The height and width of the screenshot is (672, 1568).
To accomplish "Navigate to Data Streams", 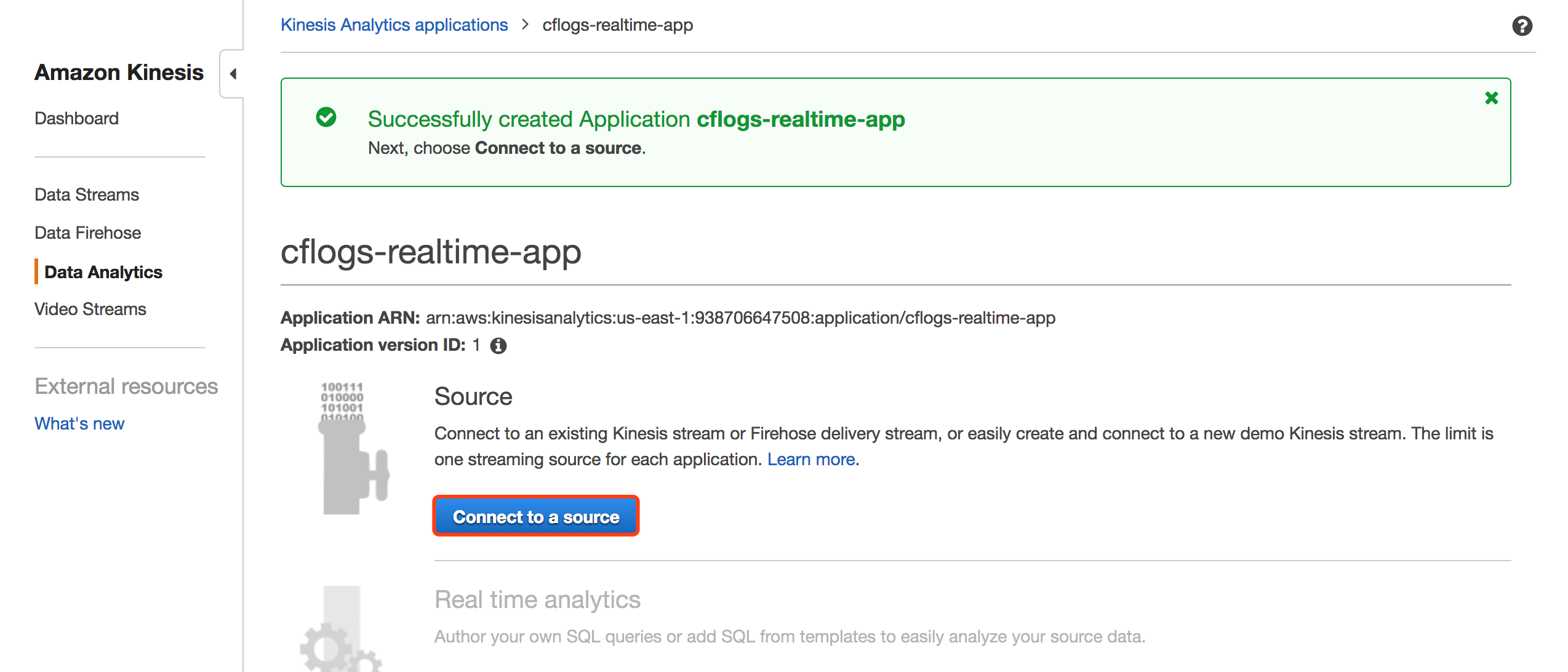I will pyautogui.click(x=87, y=194).
